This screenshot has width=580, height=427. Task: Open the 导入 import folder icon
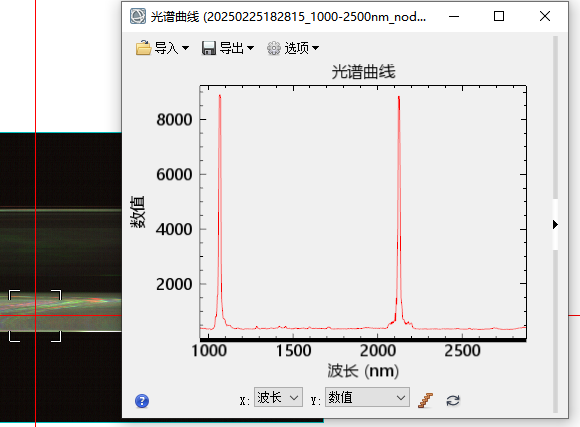(x=143, y=48)
